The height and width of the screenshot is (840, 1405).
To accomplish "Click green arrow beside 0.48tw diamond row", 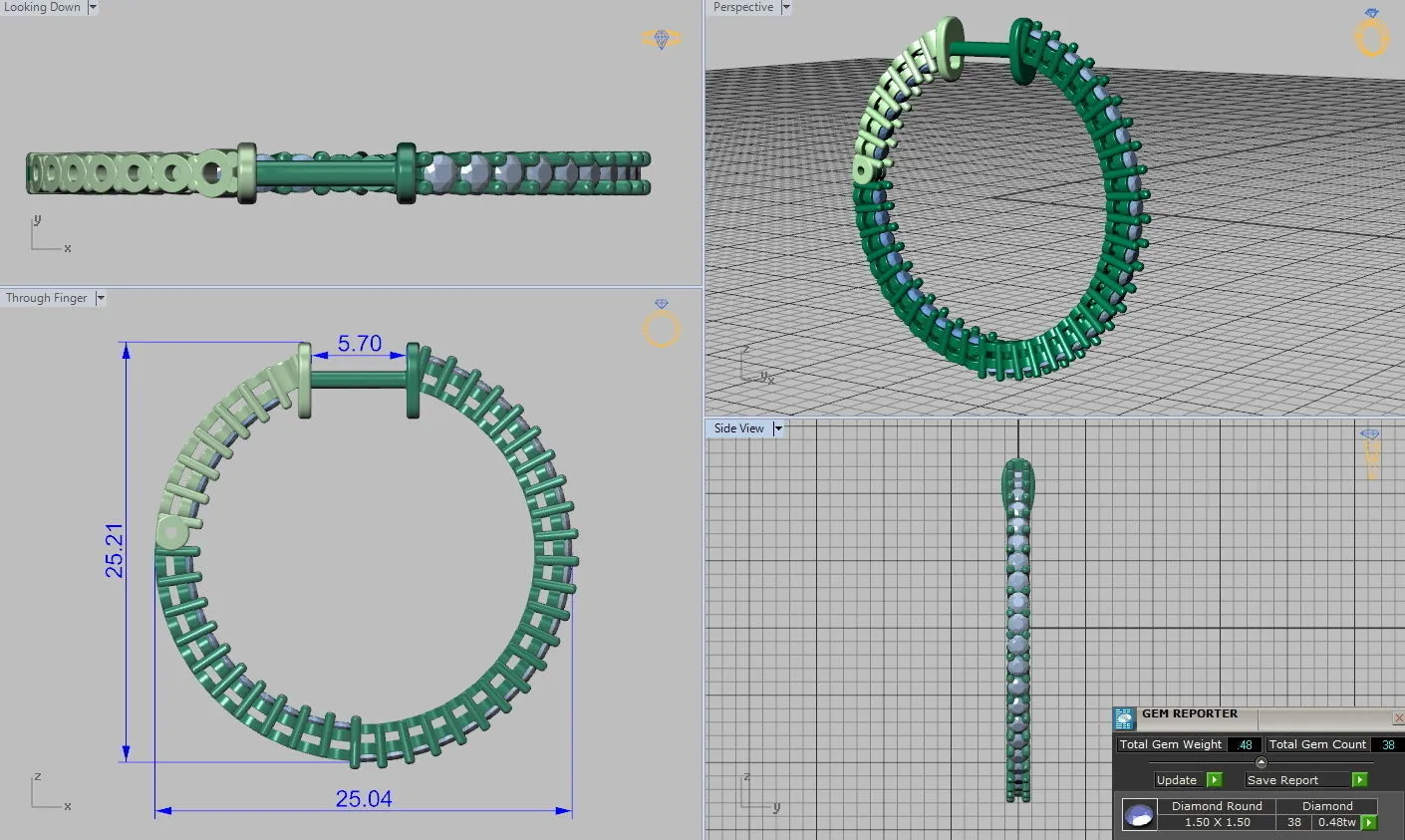I will [1369, 823].
